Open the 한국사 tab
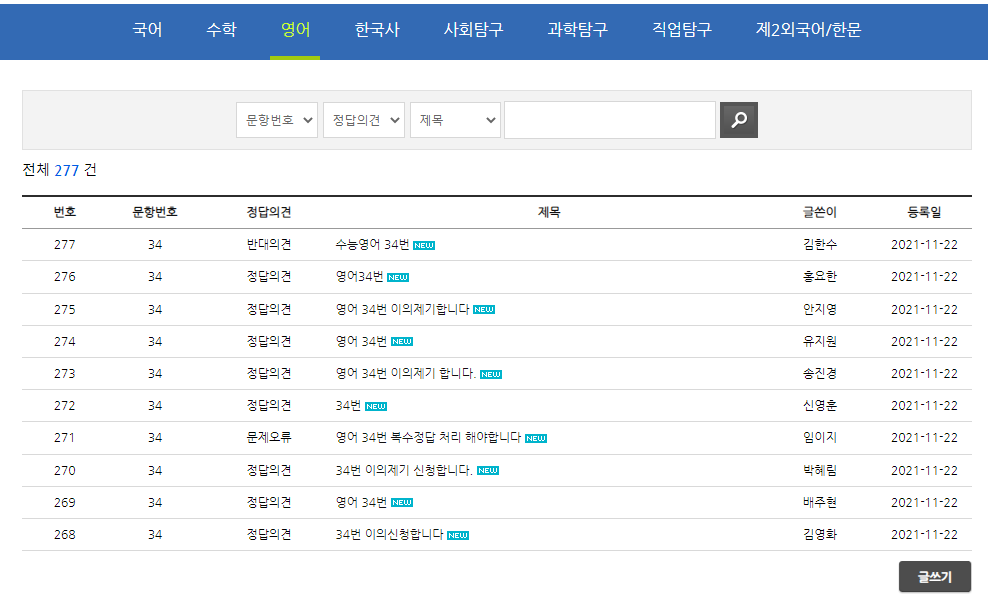988x606 pixels. coord(377,30)
